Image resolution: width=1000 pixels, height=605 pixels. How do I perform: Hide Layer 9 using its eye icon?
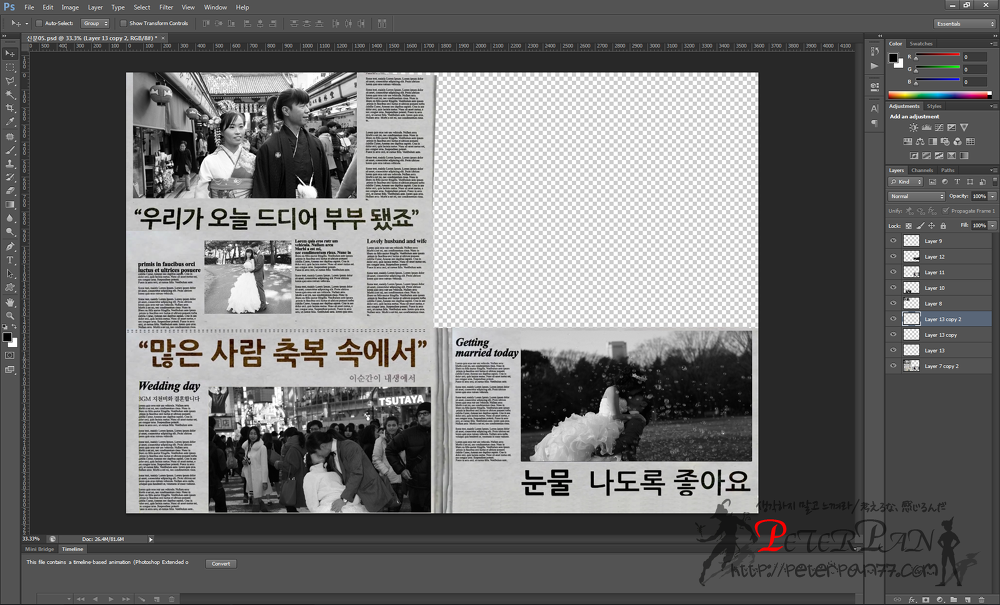[x=892, y=241]
